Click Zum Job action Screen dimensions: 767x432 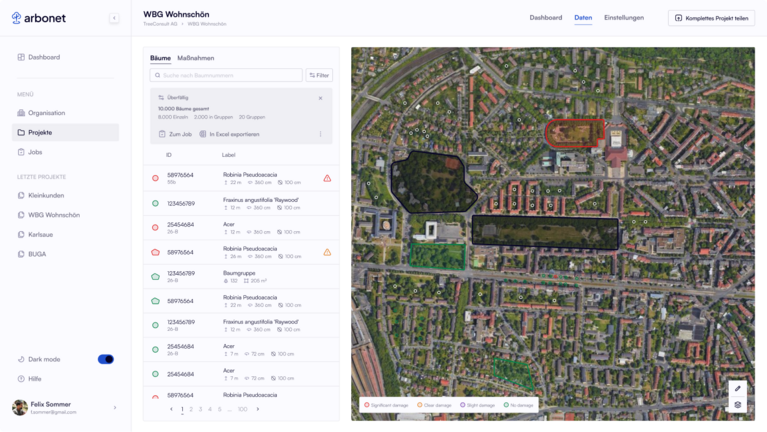[x=175, y=134]
